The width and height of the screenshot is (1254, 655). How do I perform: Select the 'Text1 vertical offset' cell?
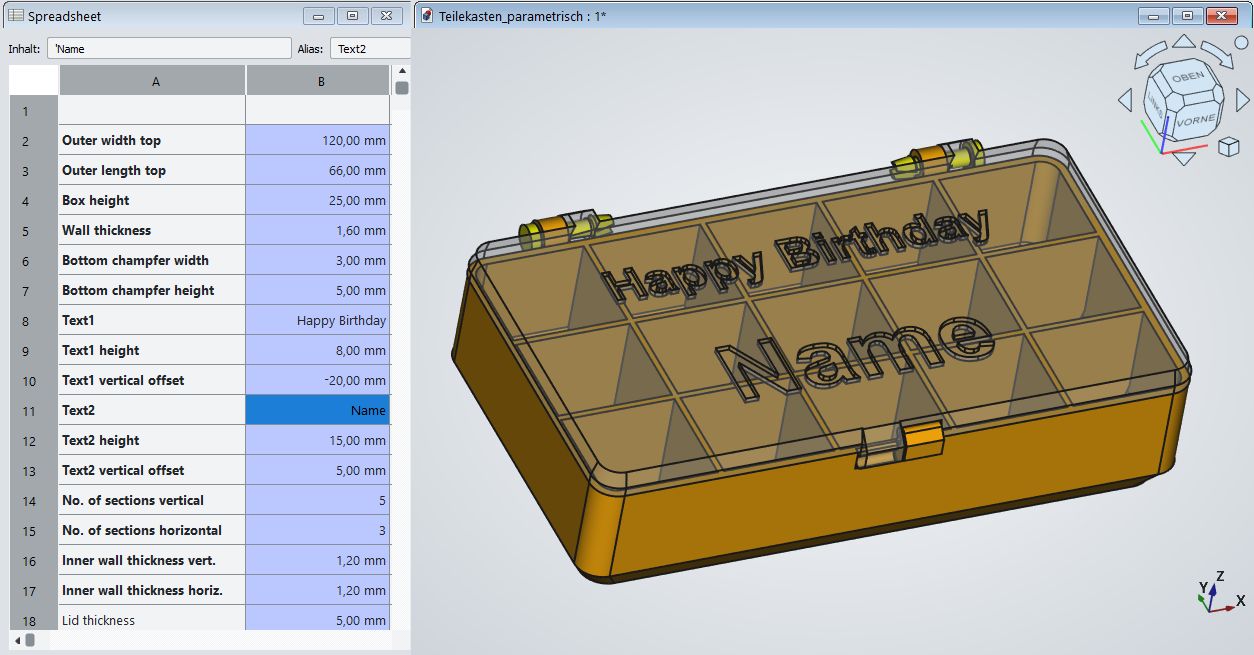[x=152, y=380]
